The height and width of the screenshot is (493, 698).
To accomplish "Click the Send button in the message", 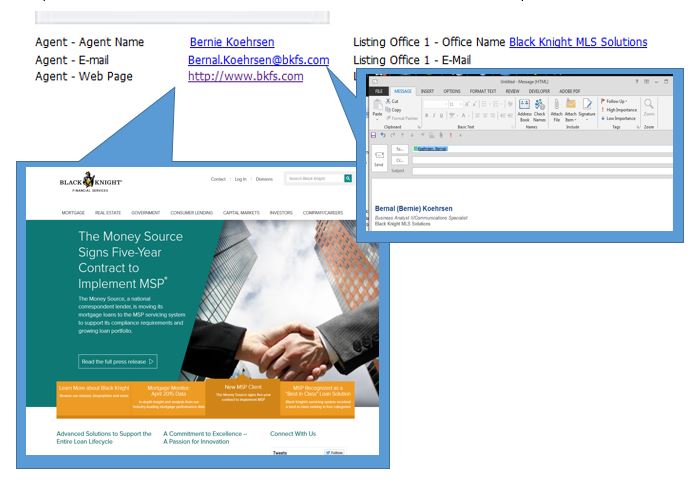I will (379, 158).
